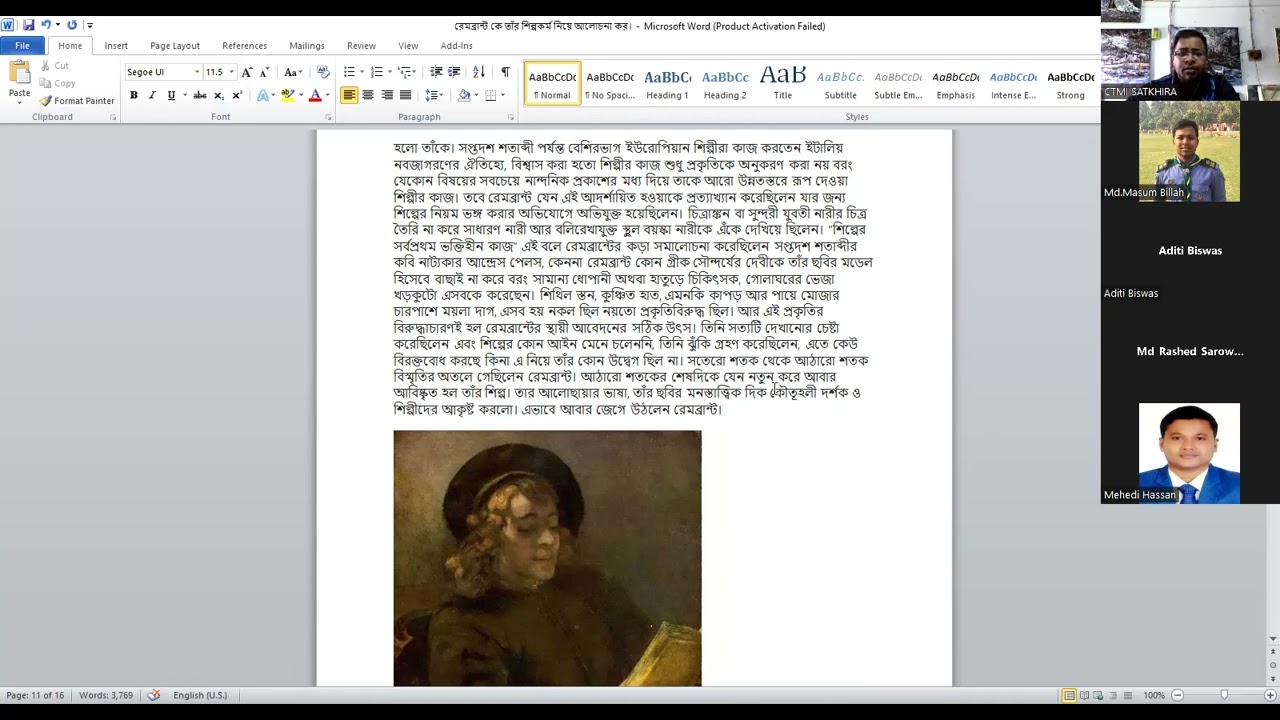The image size is (1280, 720).
Task: Toggle bold formatting
Action: tap(133, 95)
